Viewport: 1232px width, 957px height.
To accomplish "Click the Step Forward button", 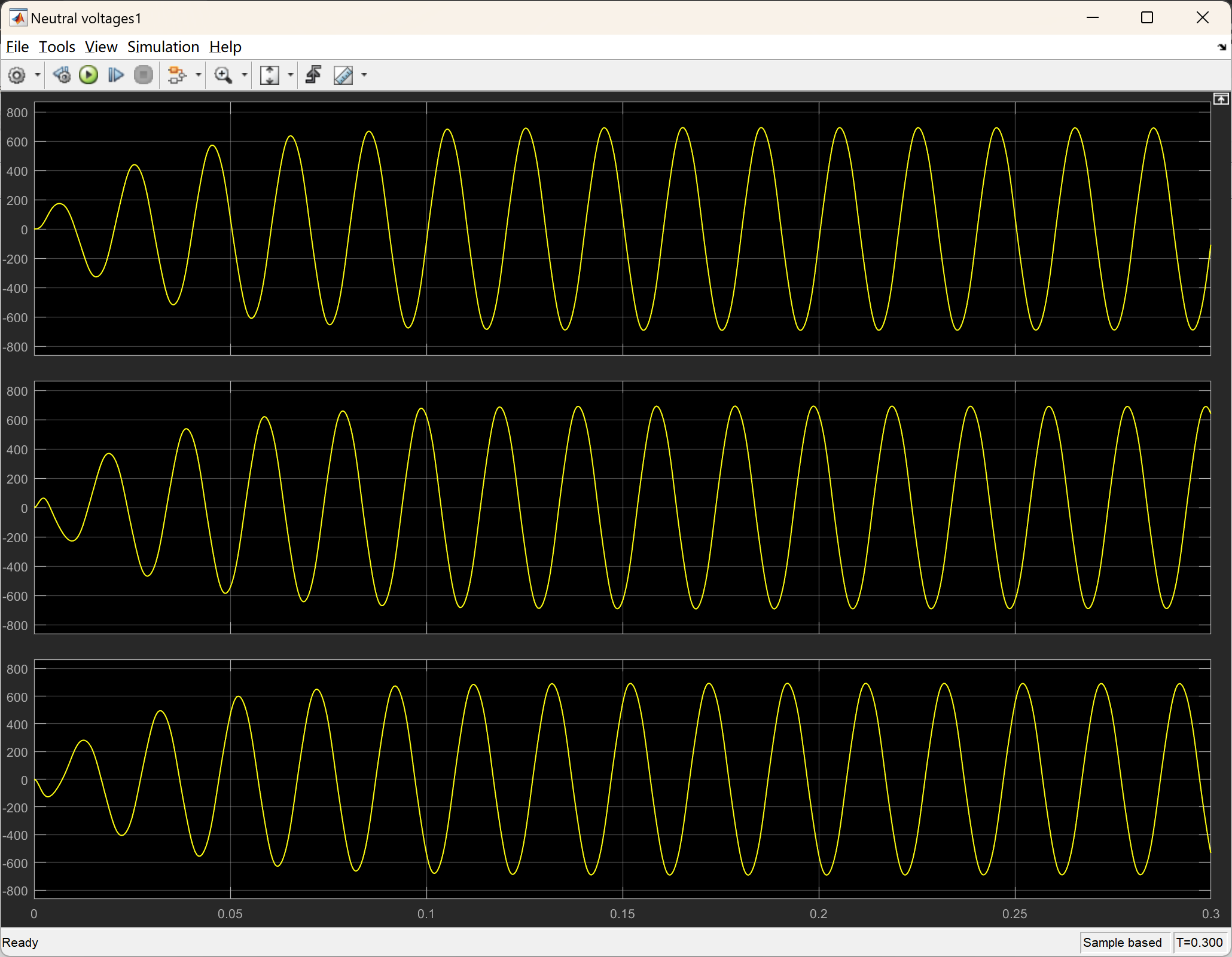I will click(115, 75).
